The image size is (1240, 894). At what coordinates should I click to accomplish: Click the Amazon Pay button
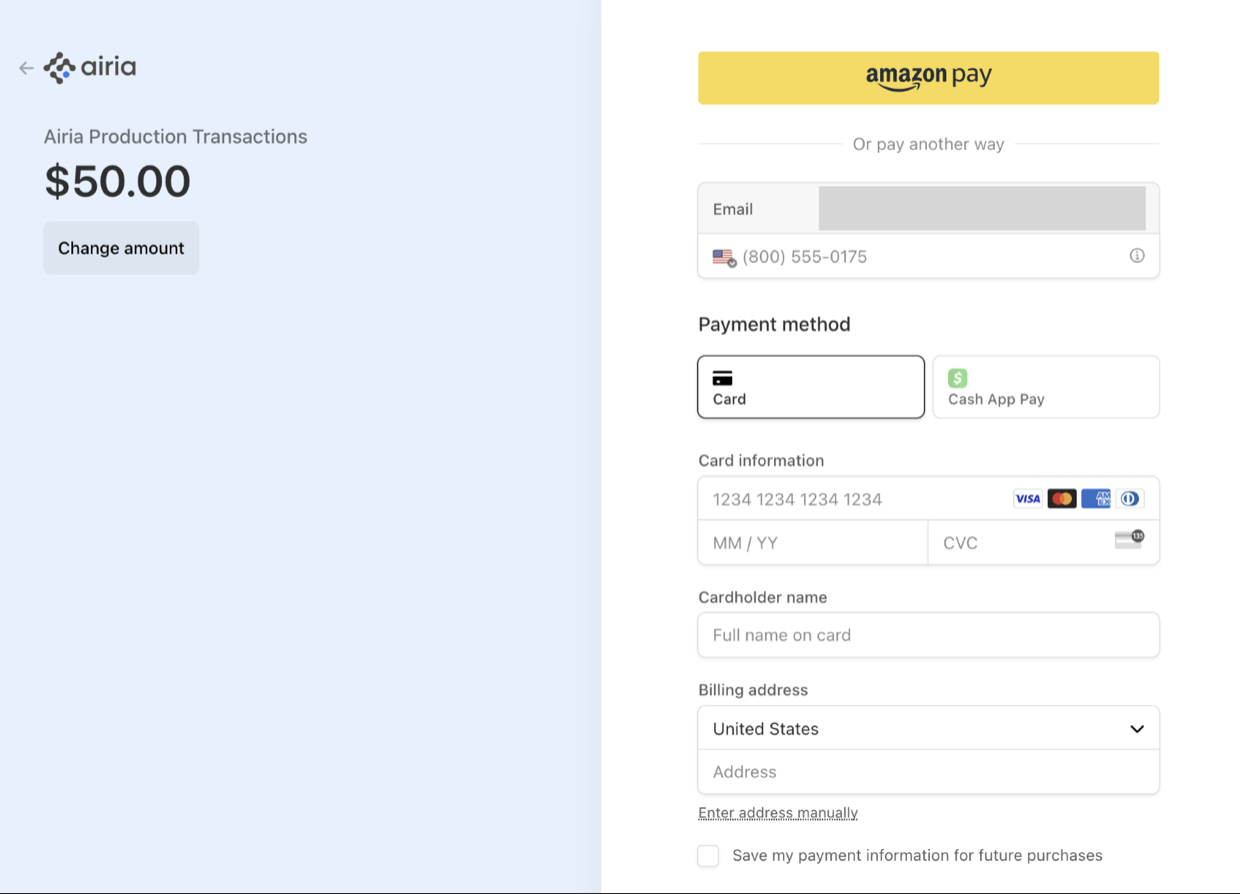point(928,78)
